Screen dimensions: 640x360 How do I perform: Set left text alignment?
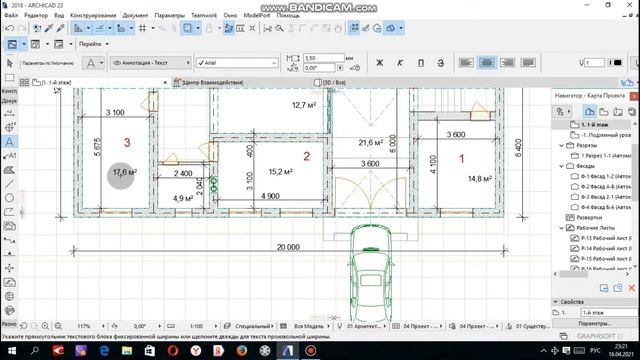point(466,62)
